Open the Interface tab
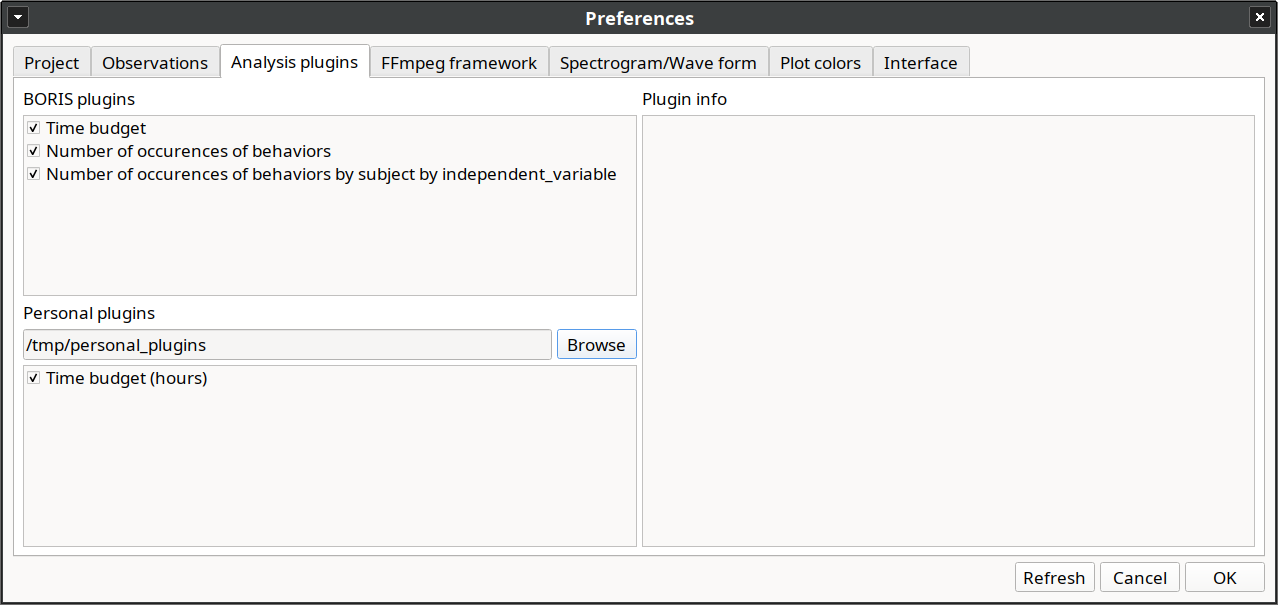The image size is (1278, 605). point(920,62)
